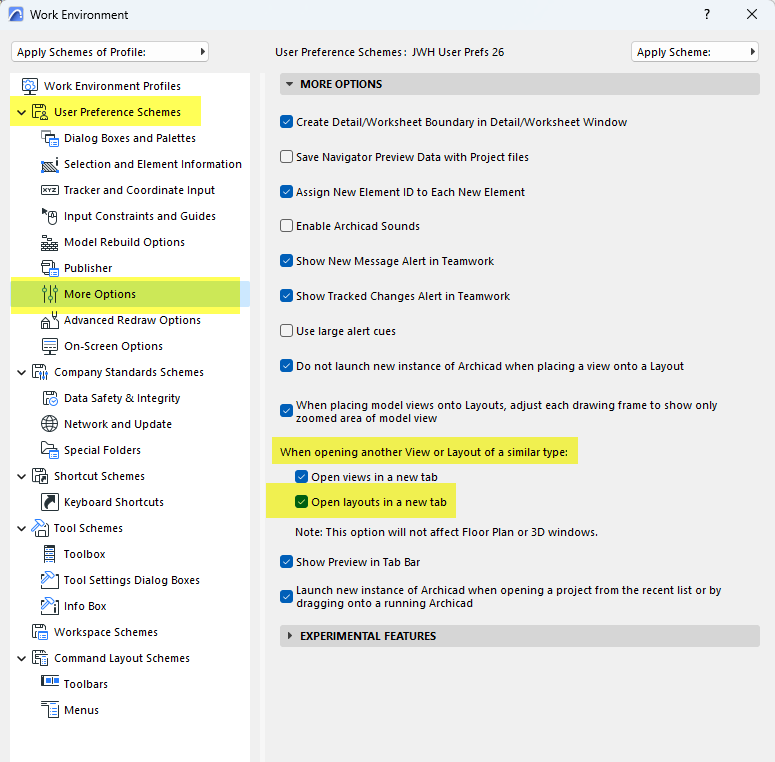Toggle Do not launch new instance checkbox
Viewport: 775px width, 762px height.
(x=286, y=366)
